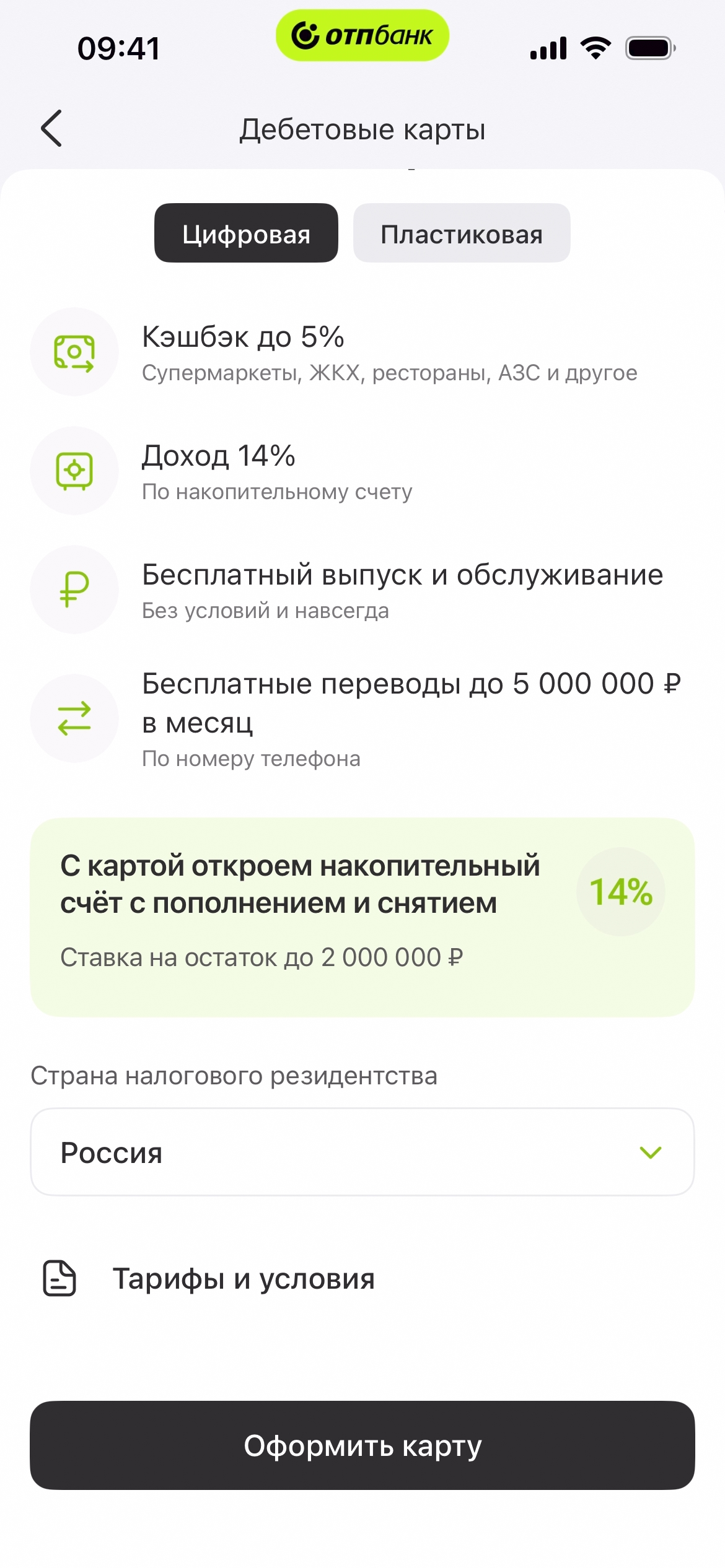Expand the Россия chevron arrow
Image resolution: width=725 pixels, height=1568 pixels.
click(x=651, y=1152)
